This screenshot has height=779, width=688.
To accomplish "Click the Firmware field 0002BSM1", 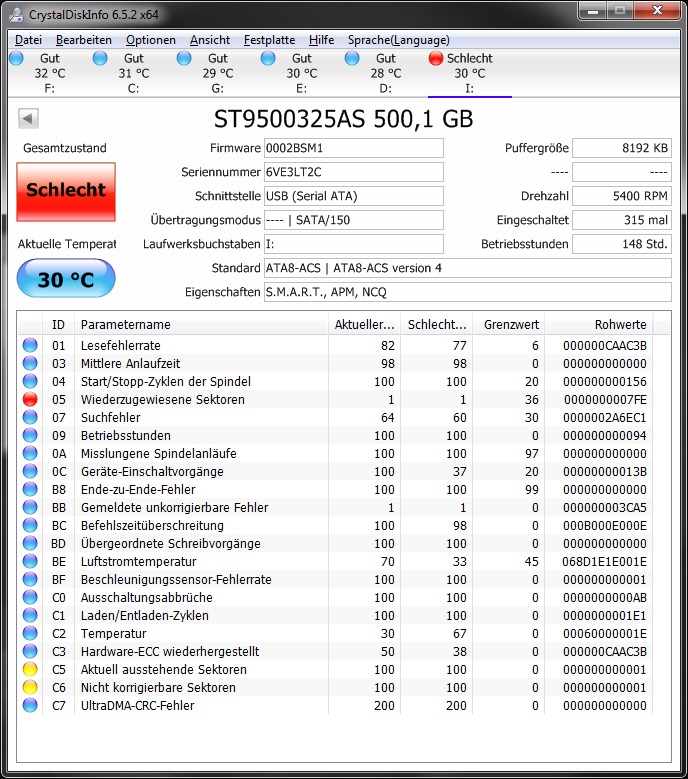I will (354, 148).
